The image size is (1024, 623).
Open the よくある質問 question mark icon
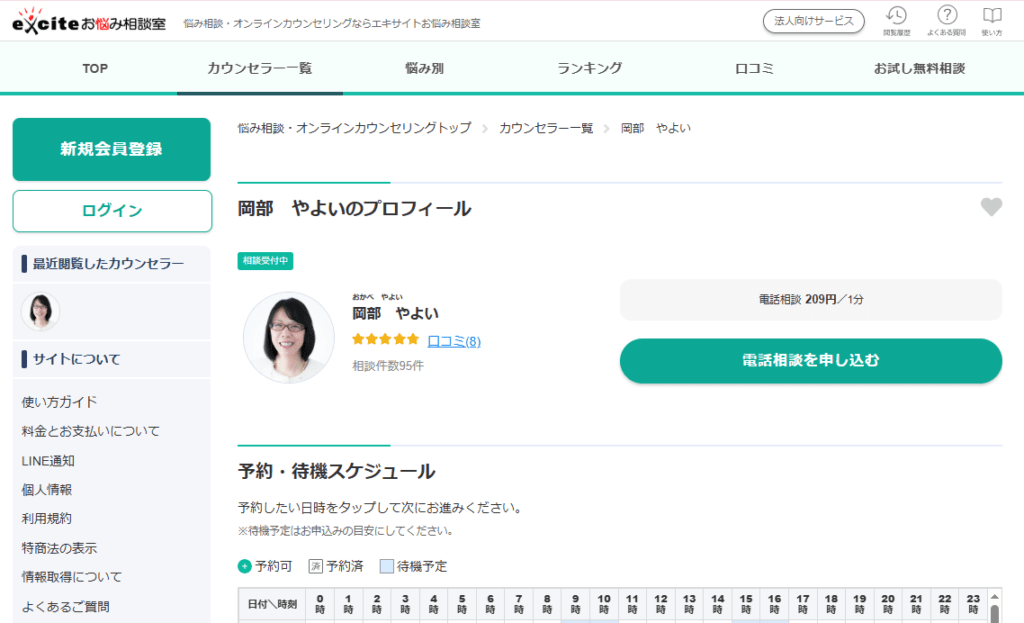[x=946, y=18]
